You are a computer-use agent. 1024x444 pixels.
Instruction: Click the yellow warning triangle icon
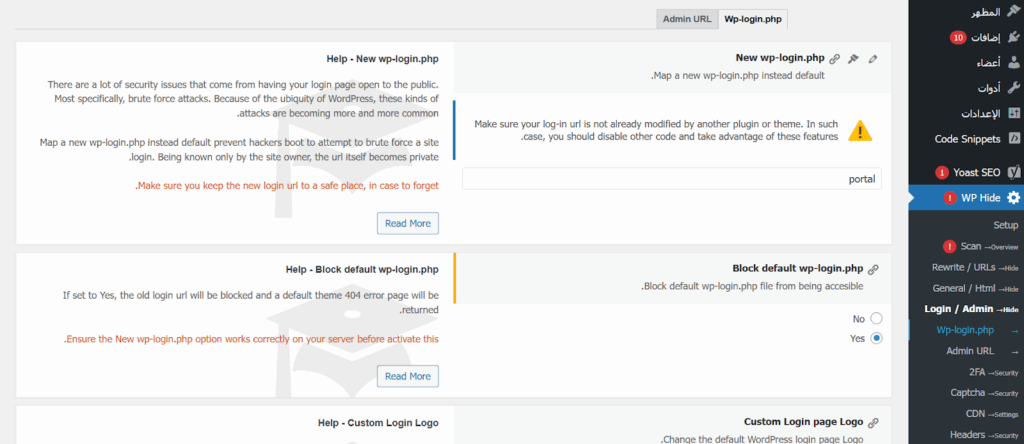[860, 130]
